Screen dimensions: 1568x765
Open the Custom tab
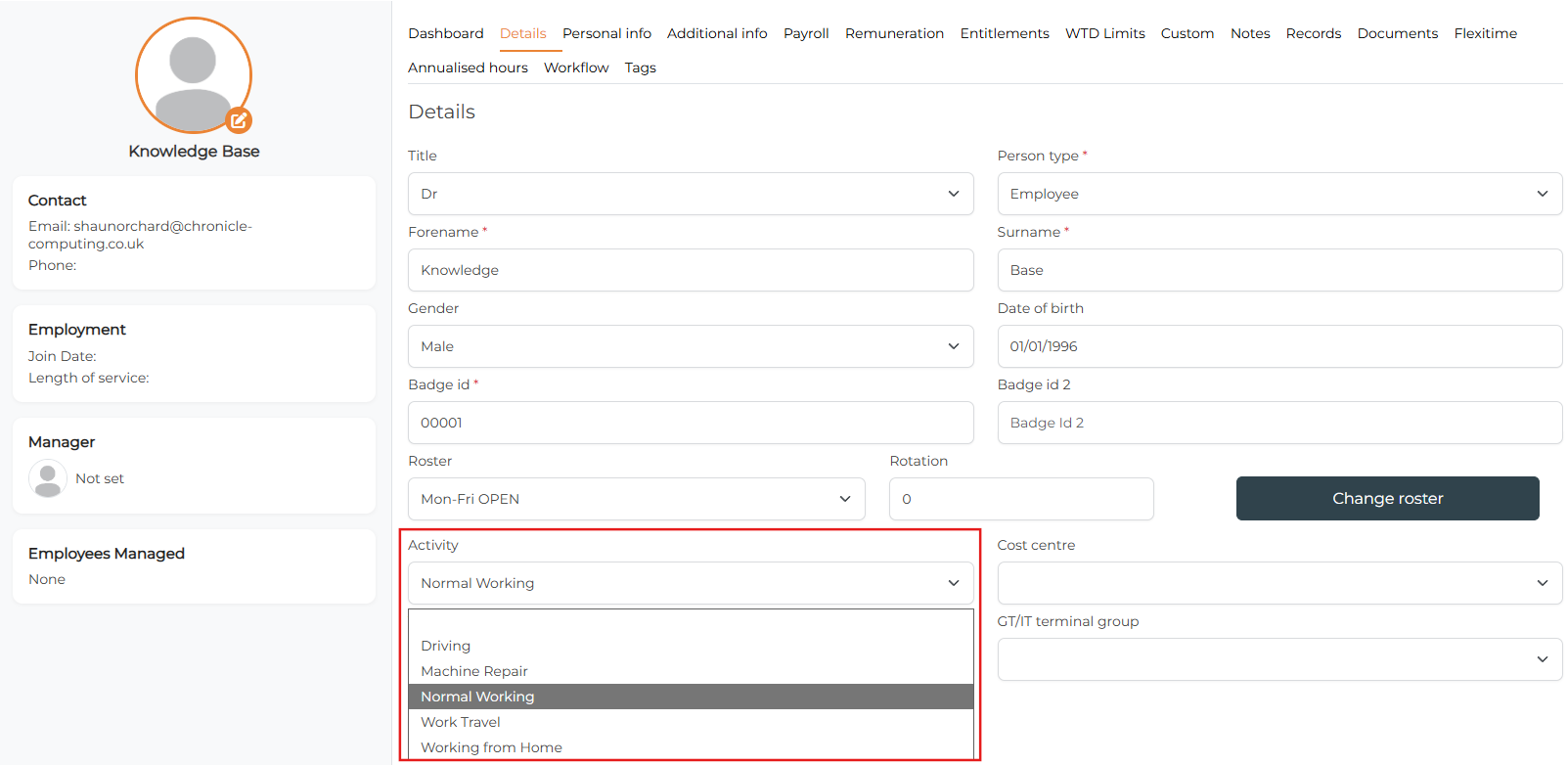(1187, 33)
